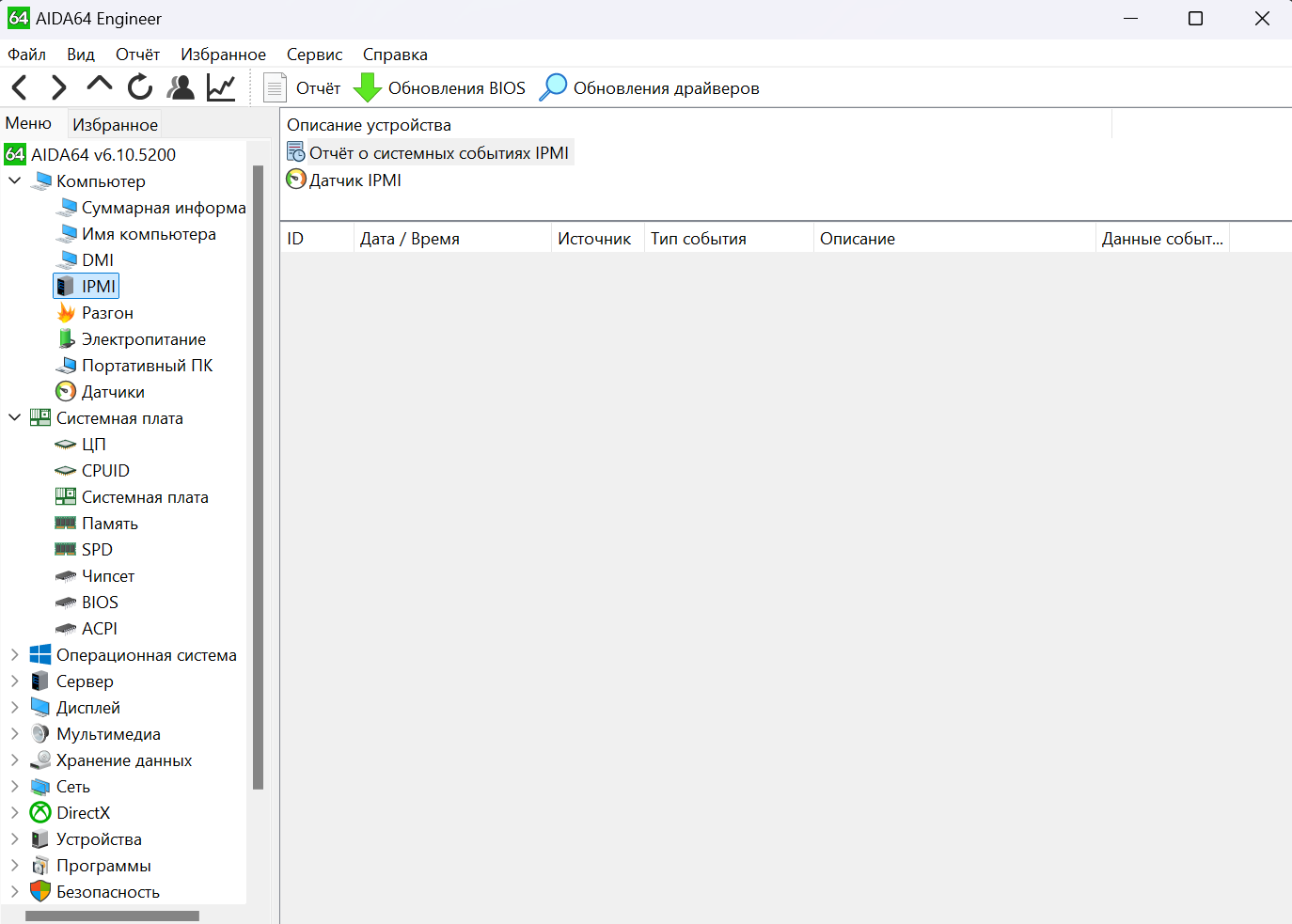Click the Разгон flame icon
The image size is (1292, 924).
pyautogui.click(x=66, y=312)
